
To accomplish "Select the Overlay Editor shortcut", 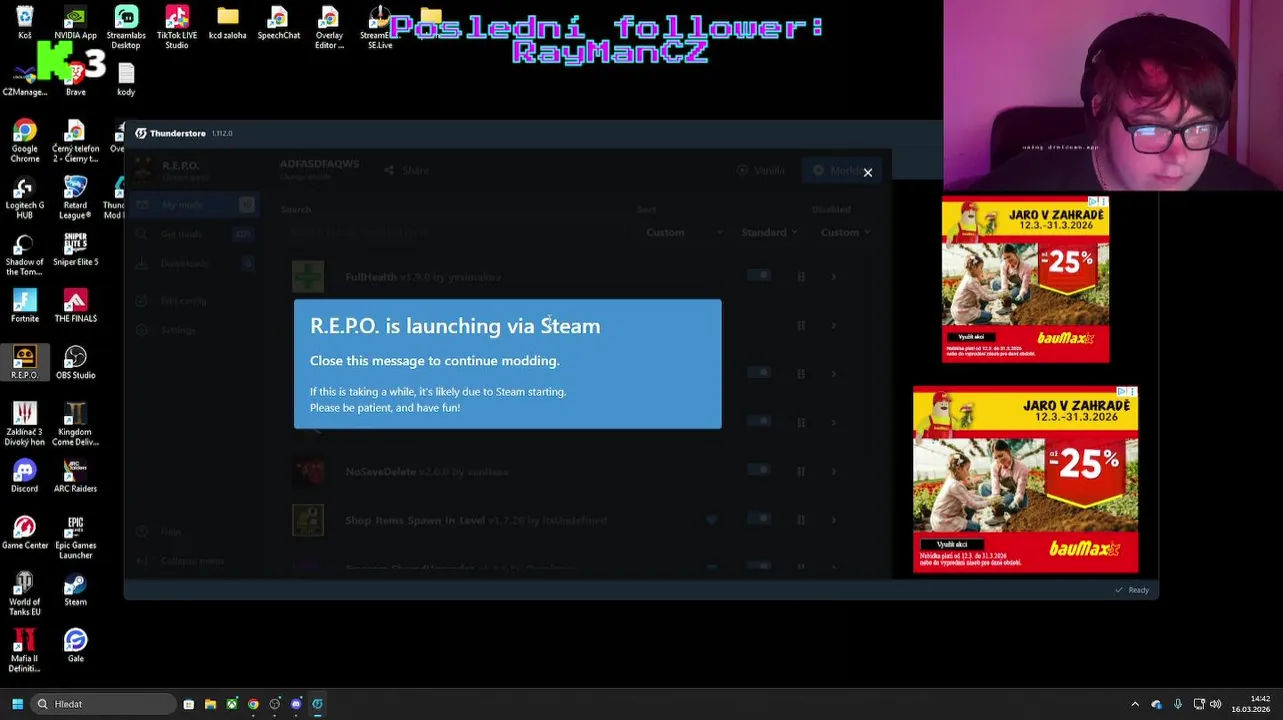I will (329, 27).
